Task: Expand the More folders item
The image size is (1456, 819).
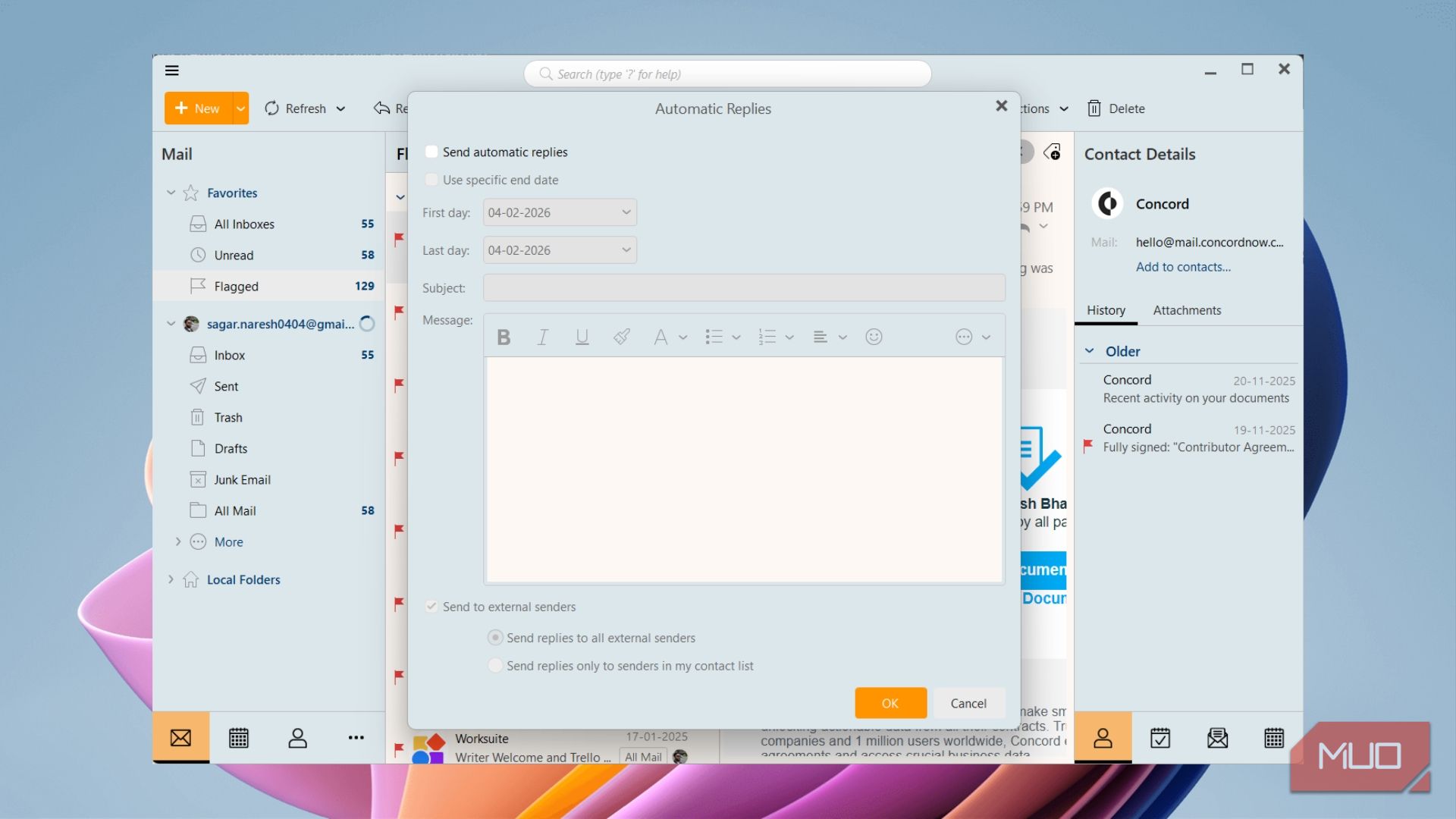Action: 178,541
